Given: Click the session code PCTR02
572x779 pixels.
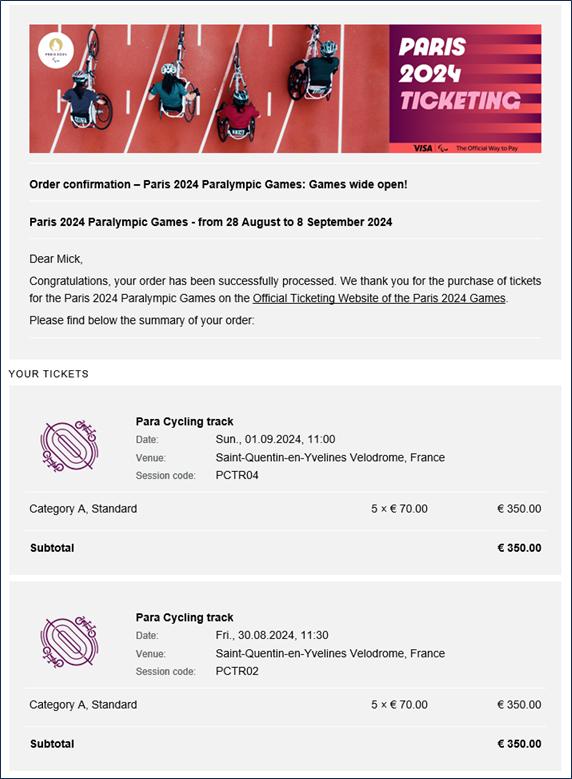Looking at the screenshot, I should point(237,671).
